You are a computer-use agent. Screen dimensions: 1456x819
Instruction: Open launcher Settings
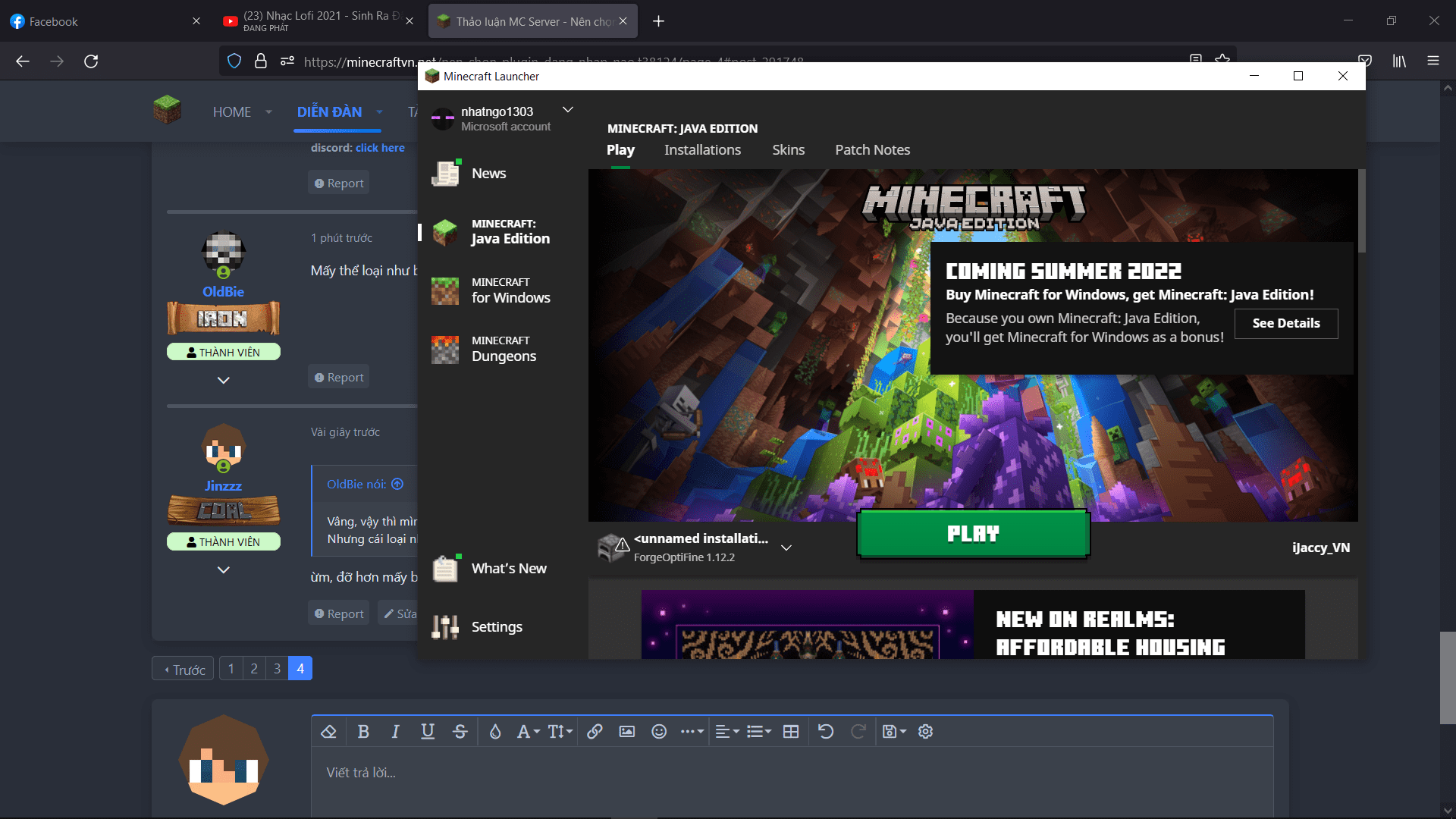tap(496, 627)
